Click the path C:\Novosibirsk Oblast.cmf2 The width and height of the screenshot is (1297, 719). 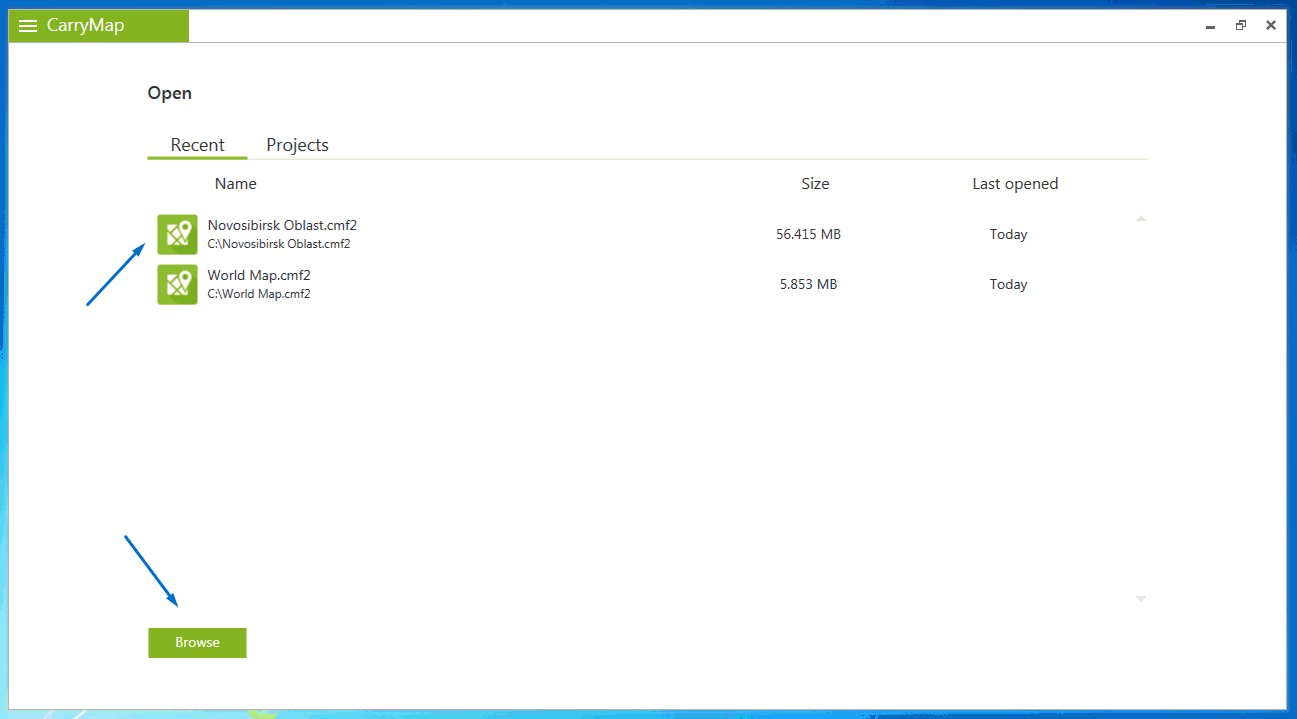click(279, 244)
